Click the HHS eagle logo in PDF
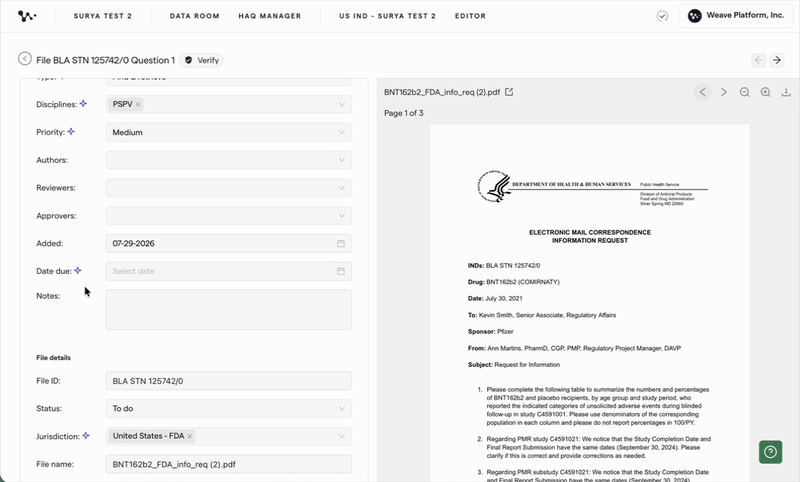Screen dimensions: 800x482 point(493,186)
